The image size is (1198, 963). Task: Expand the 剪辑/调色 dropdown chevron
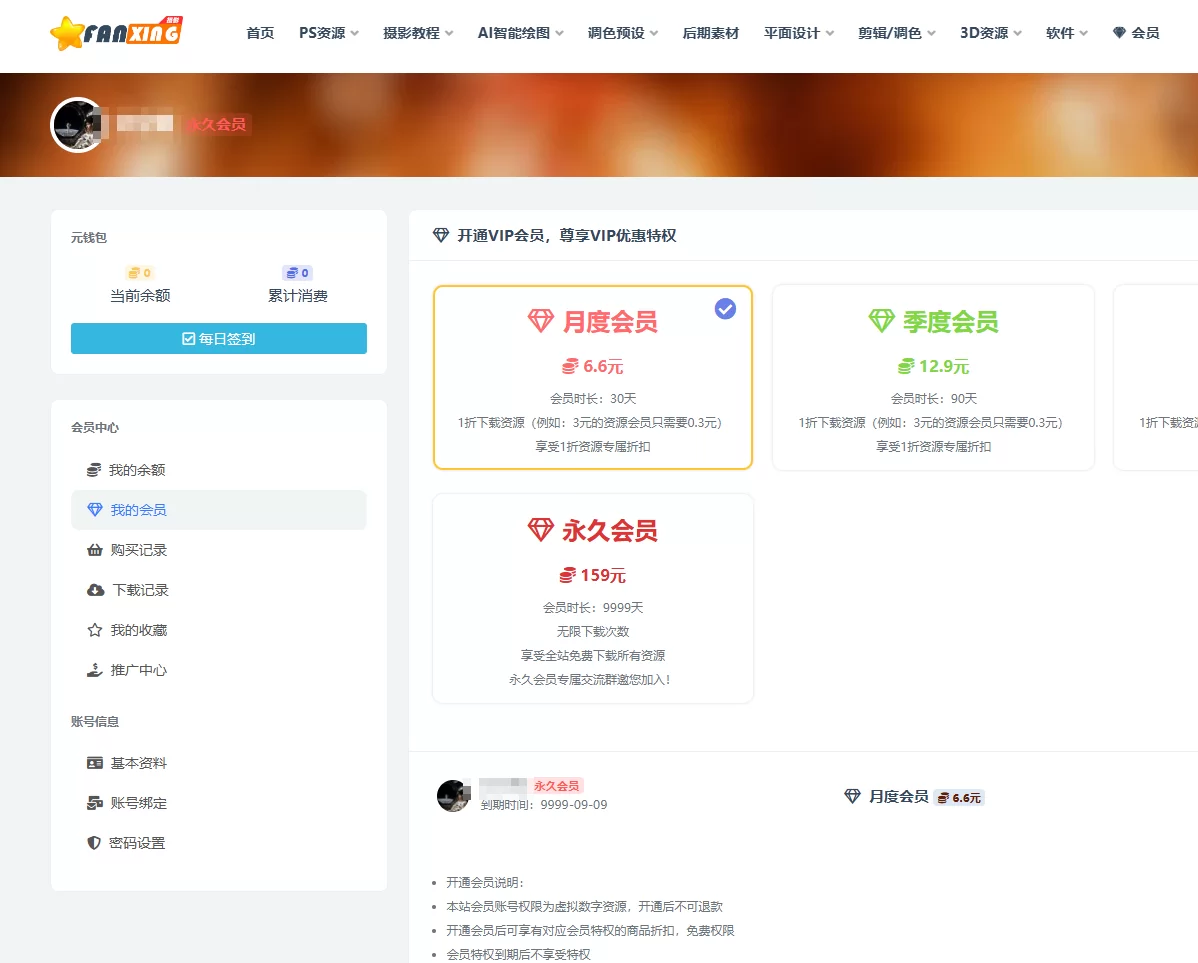tap(931, 34)
